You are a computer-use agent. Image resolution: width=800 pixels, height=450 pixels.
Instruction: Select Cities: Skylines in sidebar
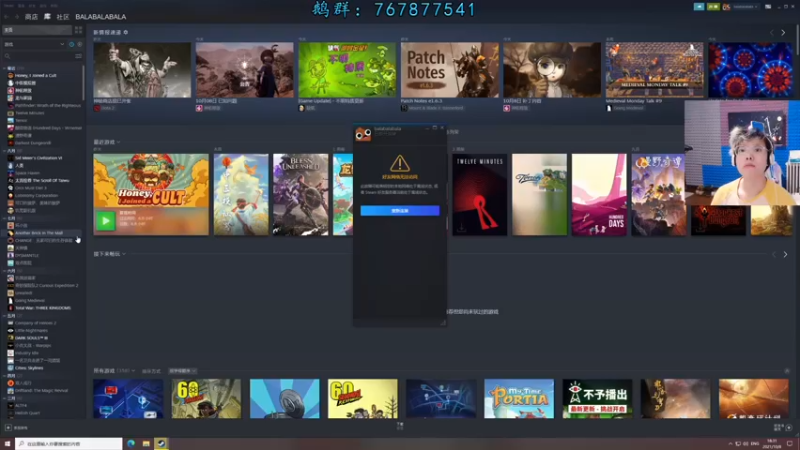tap(29, 368)
